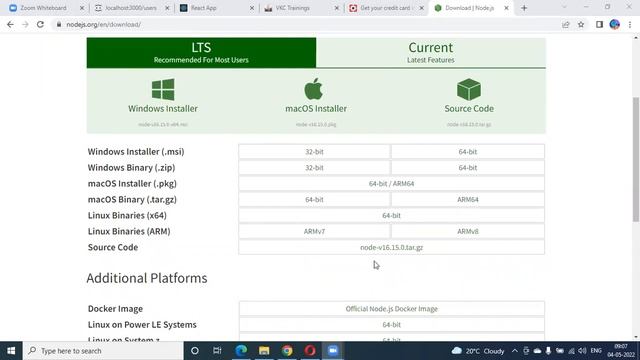This screenshot has width=640, height=360.
Task: Download macOS Binary 64-bit tar.gz
Action: coord(314,199)
